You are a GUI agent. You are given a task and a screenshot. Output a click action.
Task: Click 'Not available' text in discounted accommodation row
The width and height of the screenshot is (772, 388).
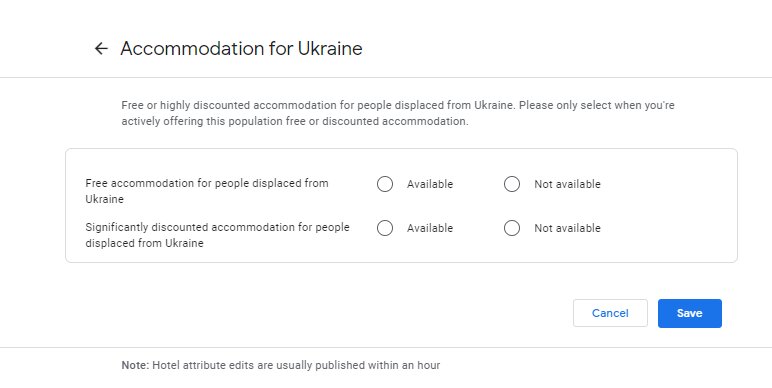point(567,228)
